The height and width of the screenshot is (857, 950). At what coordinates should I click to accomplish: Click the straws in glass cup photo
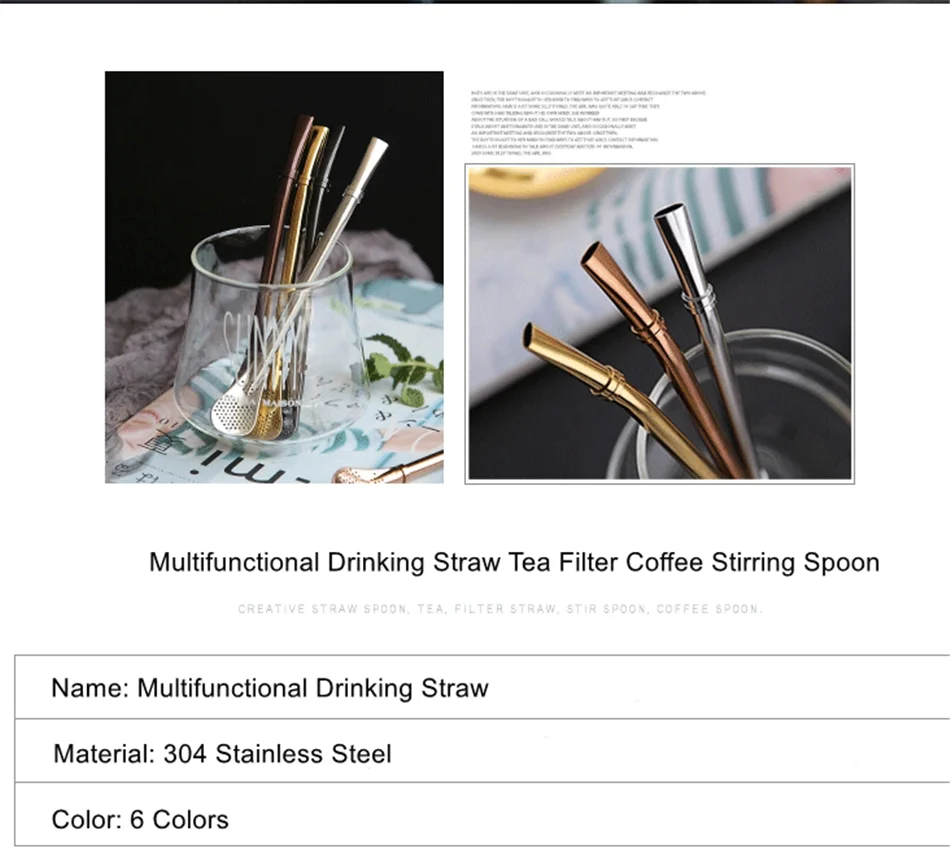(274, 277)
